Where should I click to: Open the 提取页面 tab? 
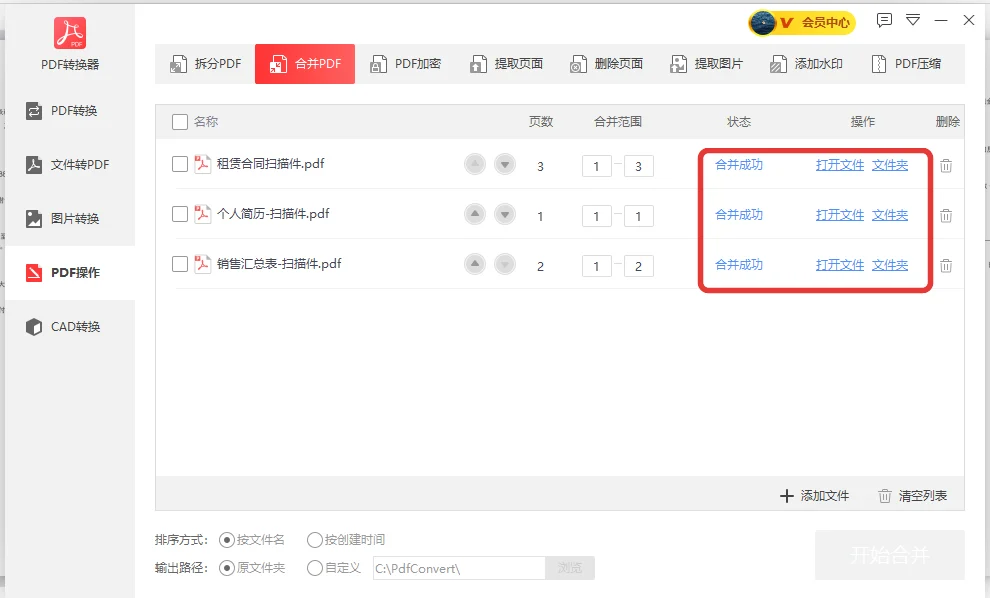[x=505, y=64]
